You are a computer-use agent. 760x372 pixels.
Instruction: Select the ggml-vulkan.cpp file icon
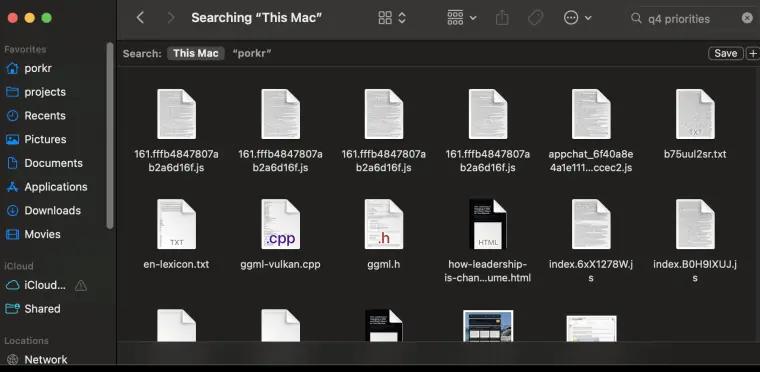click(280, 224)
